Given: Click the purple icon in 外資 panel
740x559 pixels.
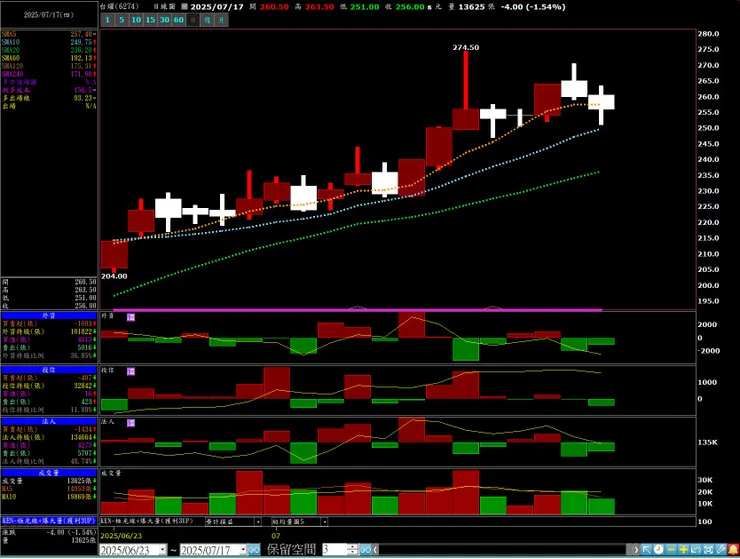Looking at the screenshot, I should pyautogui.click(x=131, y=317).
